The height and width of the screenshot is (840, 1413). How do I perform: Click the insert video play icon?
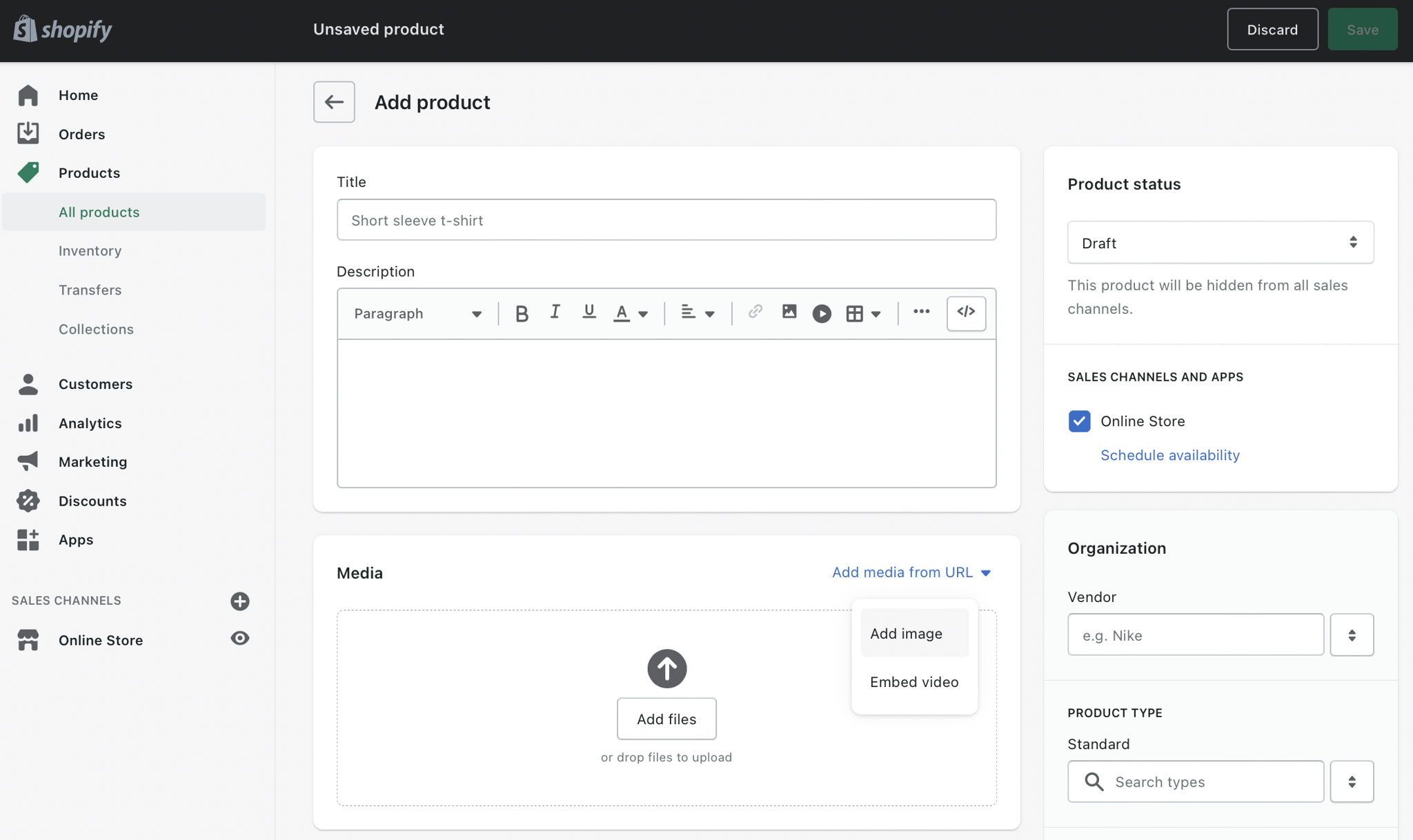(821, 314)
